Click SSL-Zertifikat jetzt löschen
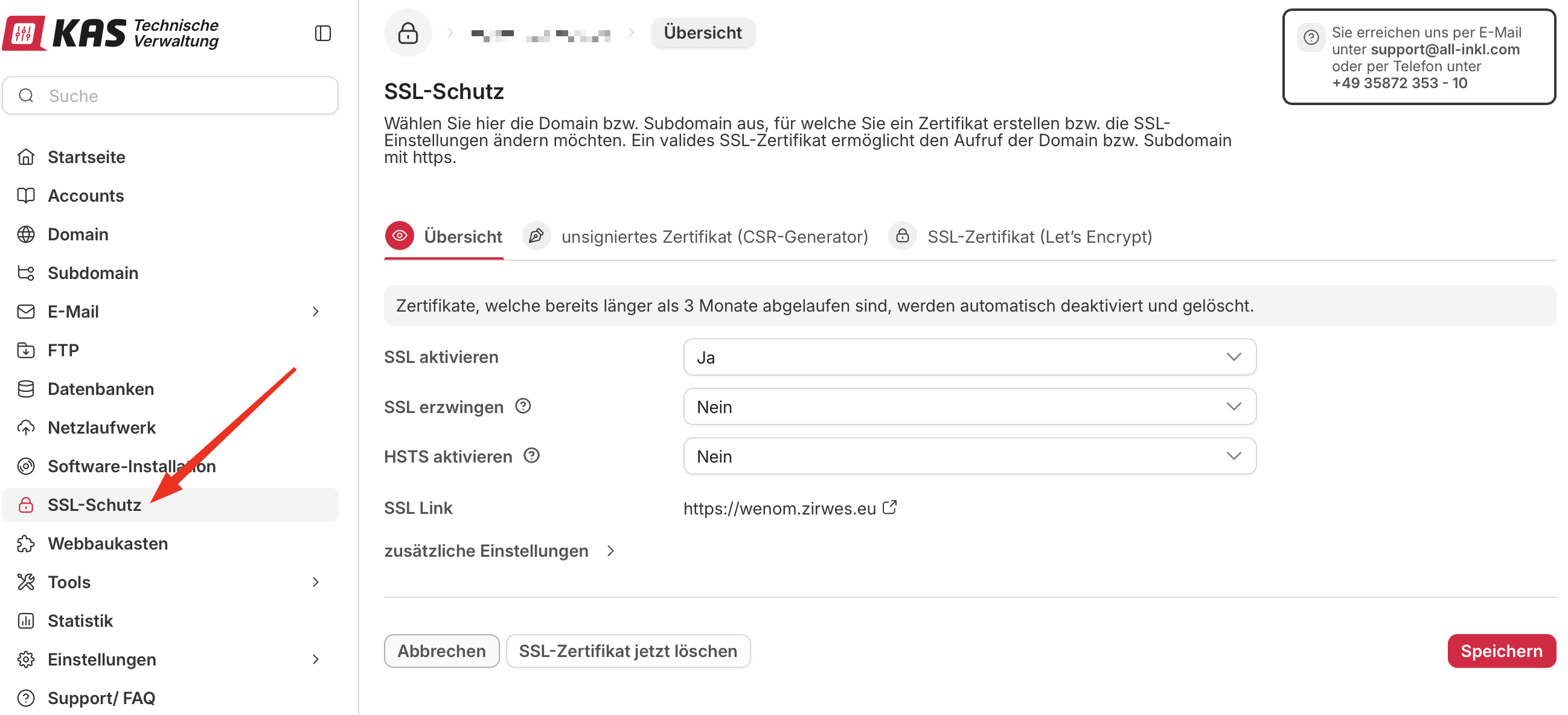This screenshot has width=1568, height=715. point(628,650)
